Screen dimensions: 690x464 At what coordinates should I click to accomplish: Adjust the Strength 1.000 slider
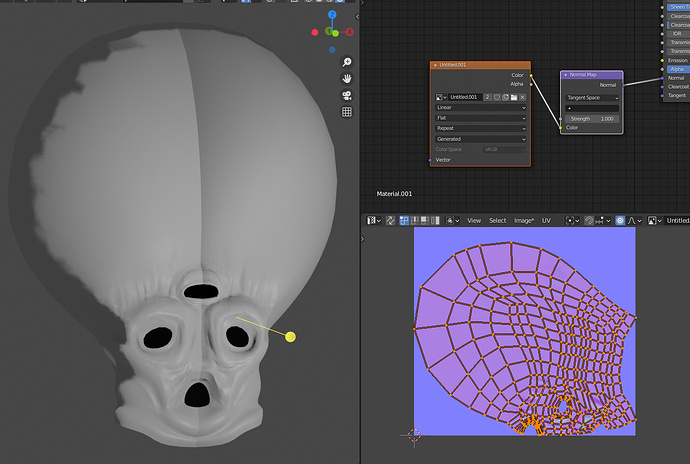point(592,119)
